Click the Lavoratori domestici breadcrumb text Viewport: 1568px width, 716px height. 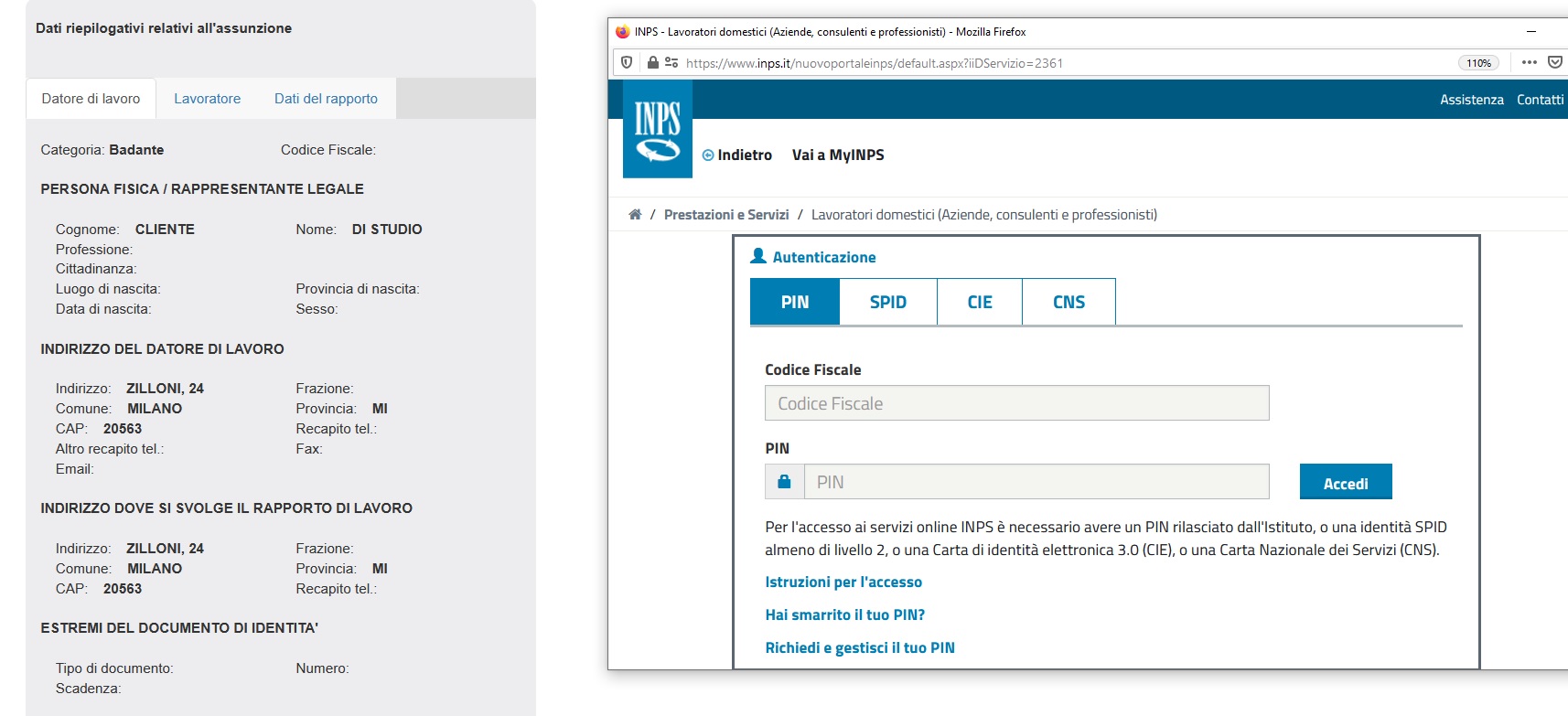pos(984,214)
